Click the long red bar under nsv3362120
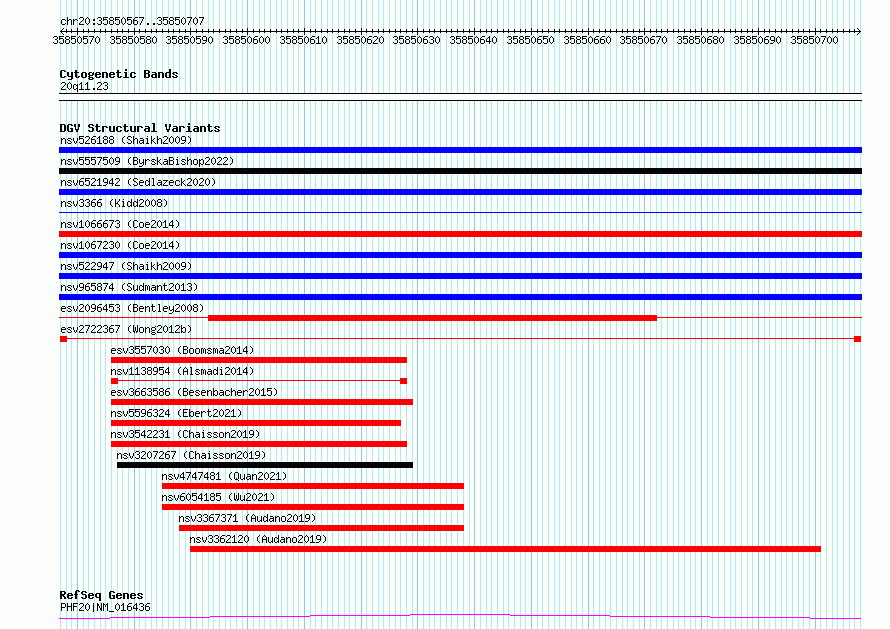 pyautogui.click(x=505, y=549)
